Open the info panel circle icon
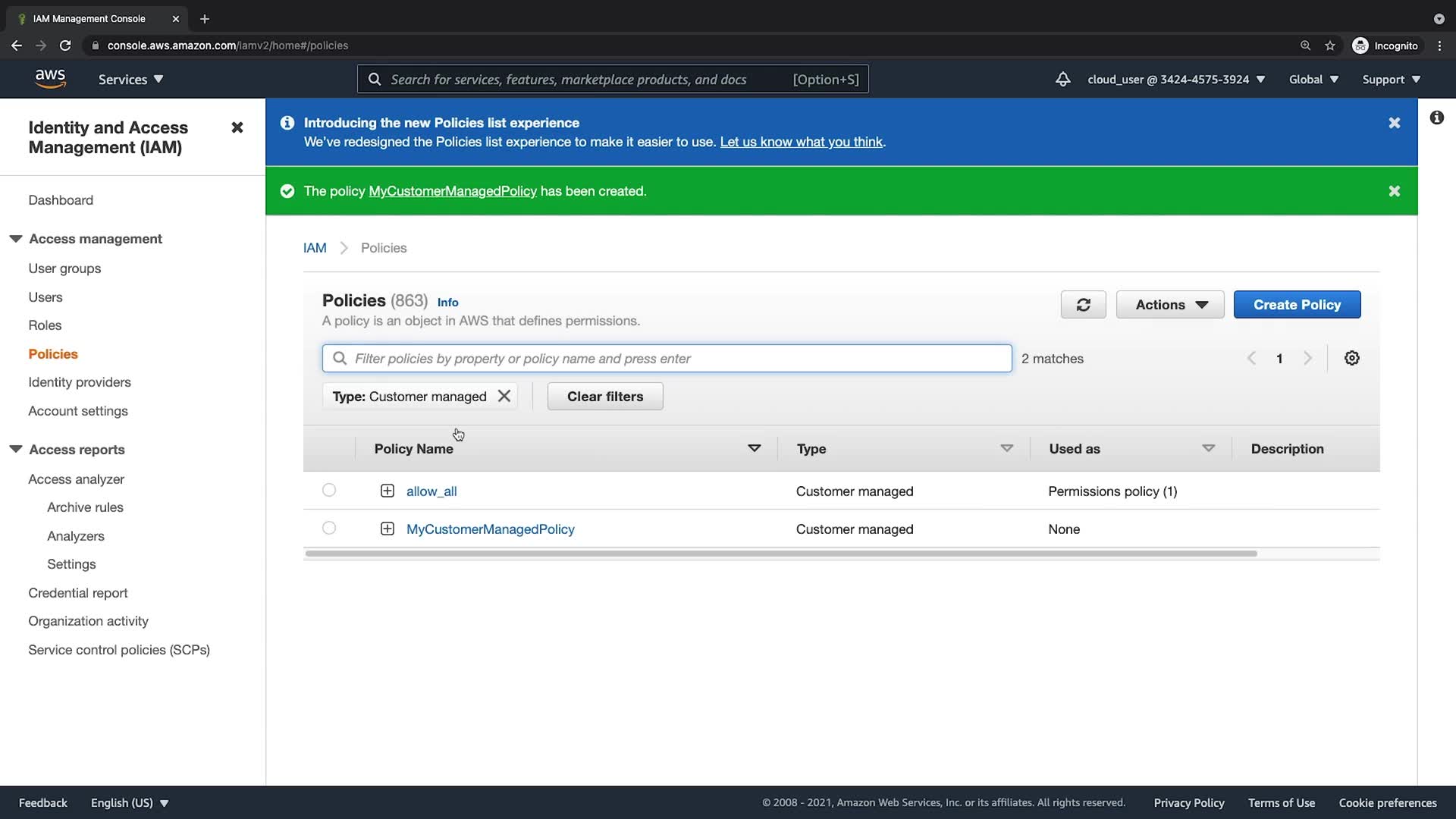 coord(1436,118)
